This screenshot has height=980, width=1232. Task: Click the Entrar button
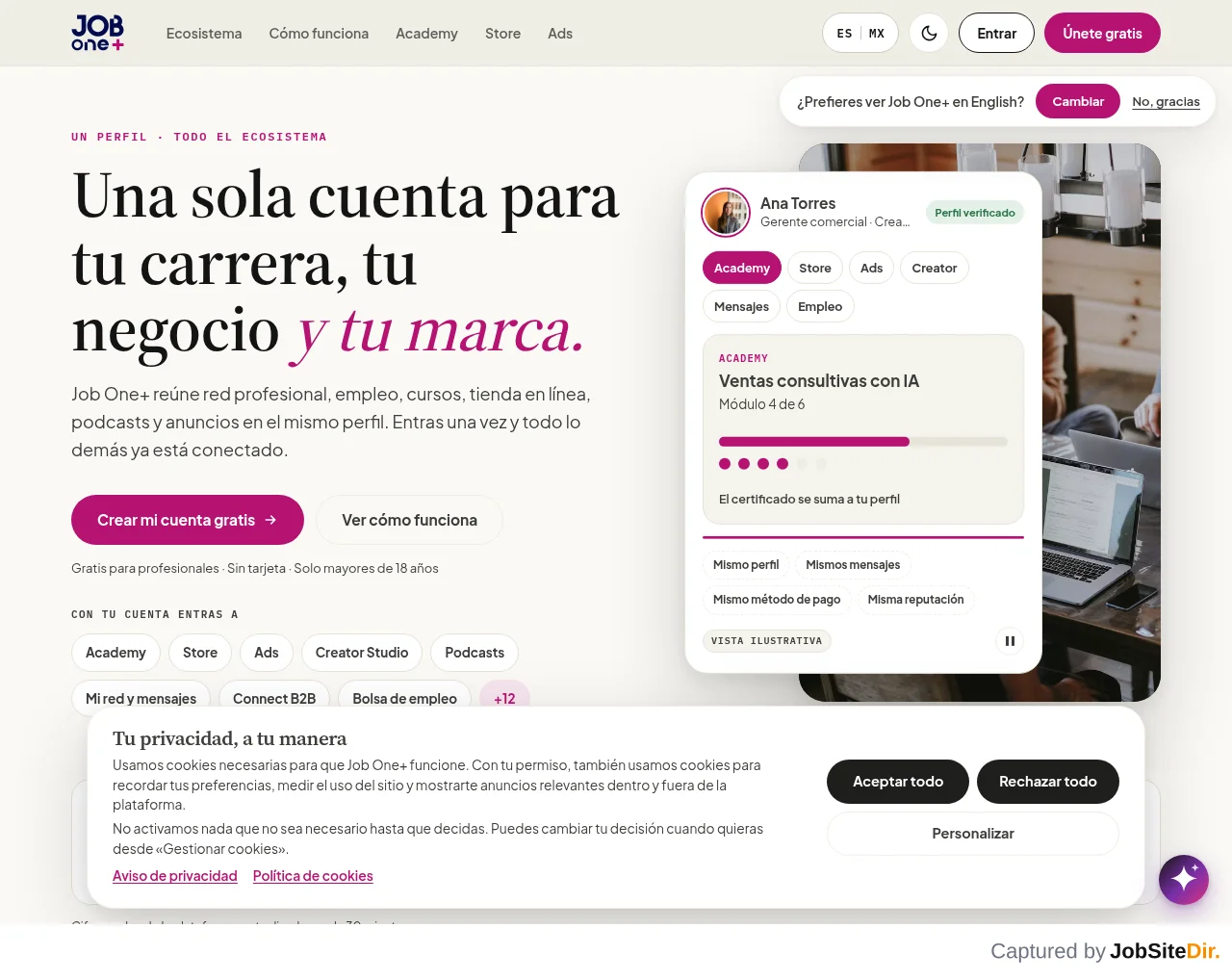996,33
